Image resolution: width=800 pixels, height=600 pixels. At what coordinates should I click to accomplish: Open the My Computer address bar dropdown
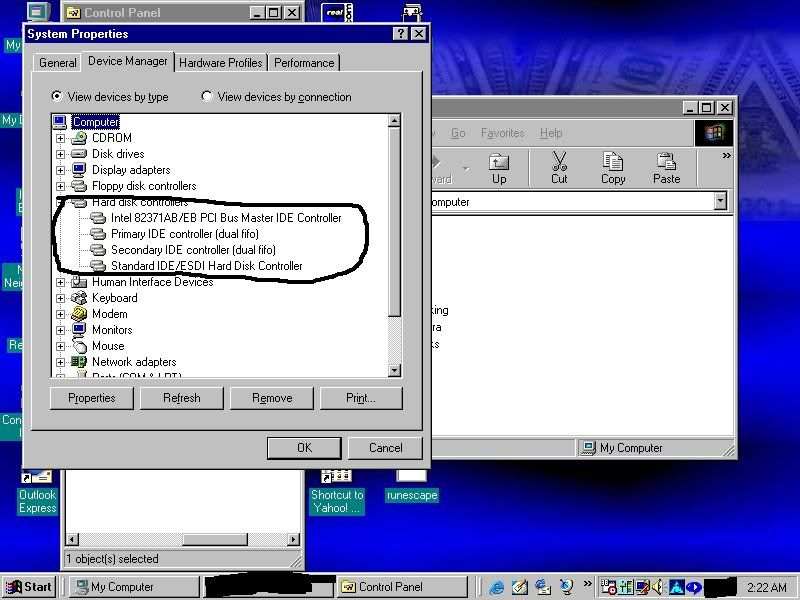tap(720, 201)
